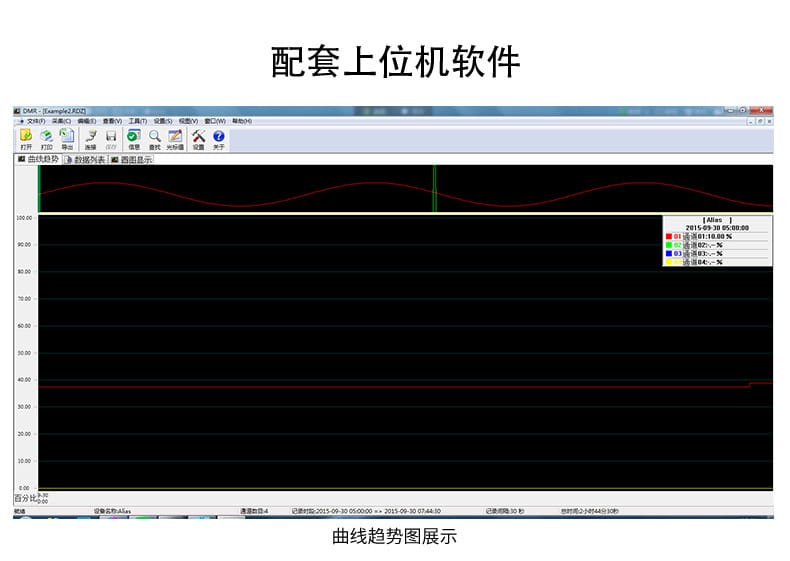Open the 工具(T) menu

[137, 121]
